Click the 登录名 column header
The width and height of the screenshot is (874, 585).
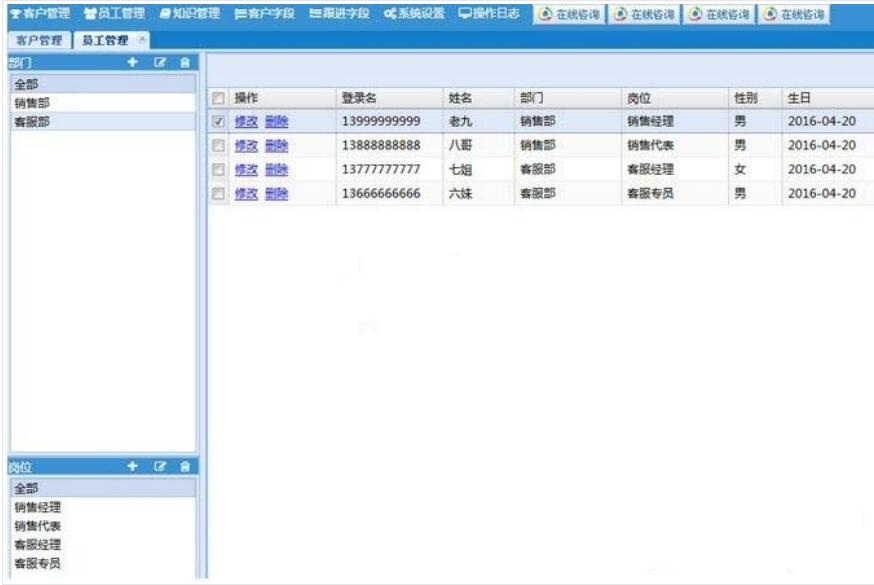pos(359,98)
